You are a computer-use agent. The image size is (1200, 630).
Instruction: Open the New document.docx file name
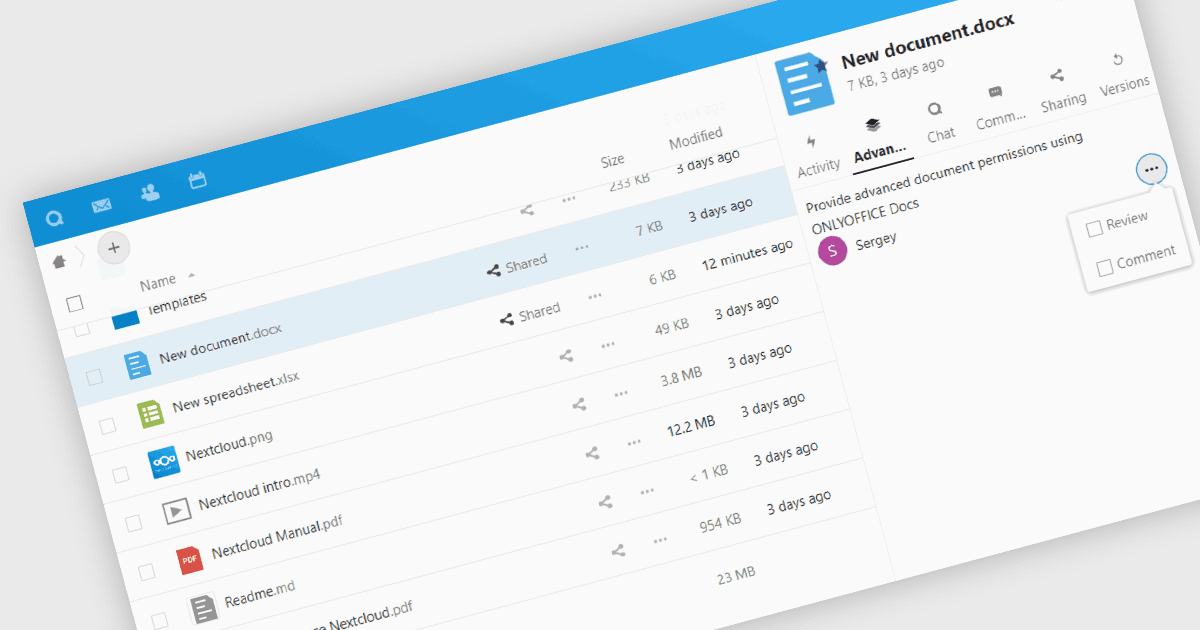point(219,343)
